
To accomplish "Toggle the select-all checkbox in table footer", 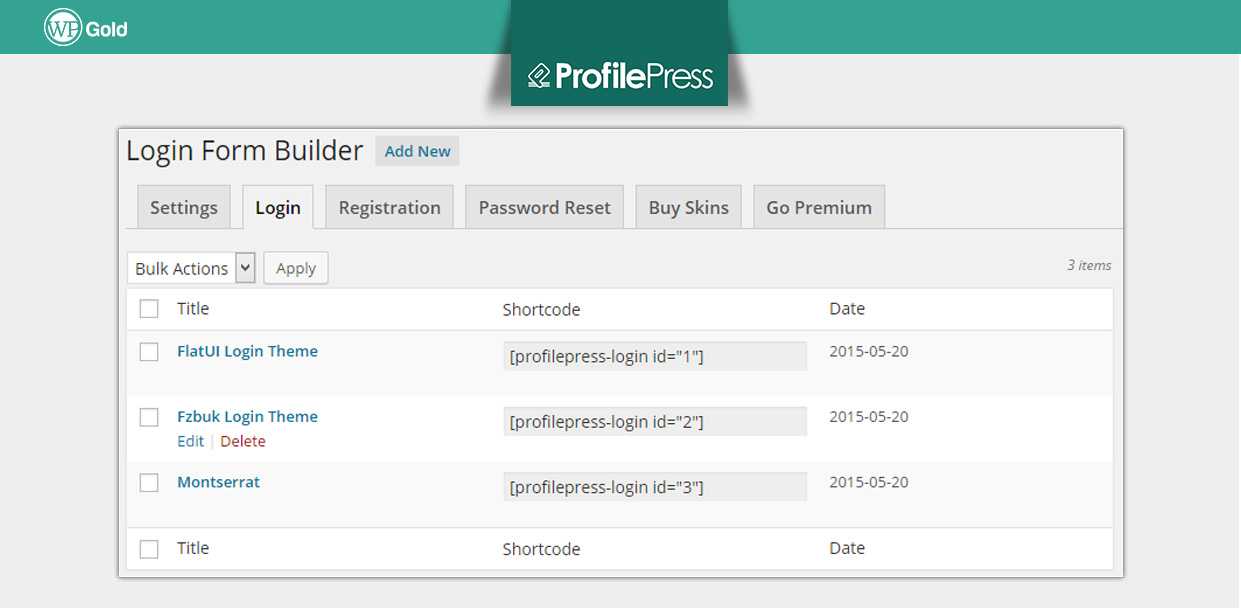I will tap(149, 549).
